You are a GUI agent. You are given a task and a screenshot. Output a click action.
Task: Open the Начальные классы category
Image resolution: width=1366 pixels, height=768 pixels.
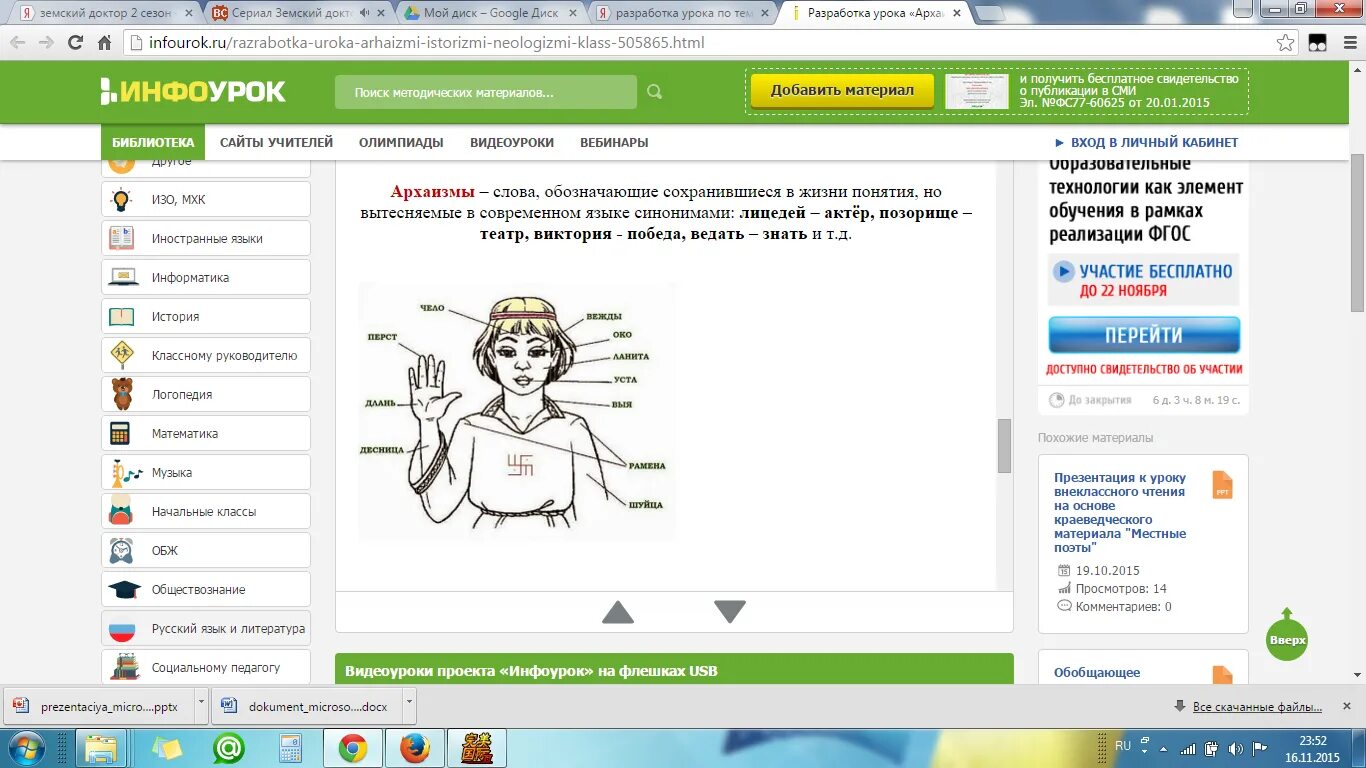click(x=206, y=511)
